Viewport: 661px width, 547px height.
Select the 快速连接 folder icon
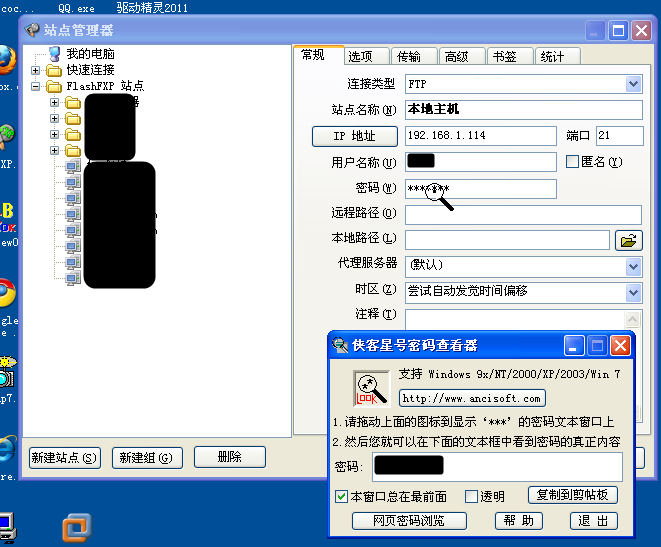point(54,70)
